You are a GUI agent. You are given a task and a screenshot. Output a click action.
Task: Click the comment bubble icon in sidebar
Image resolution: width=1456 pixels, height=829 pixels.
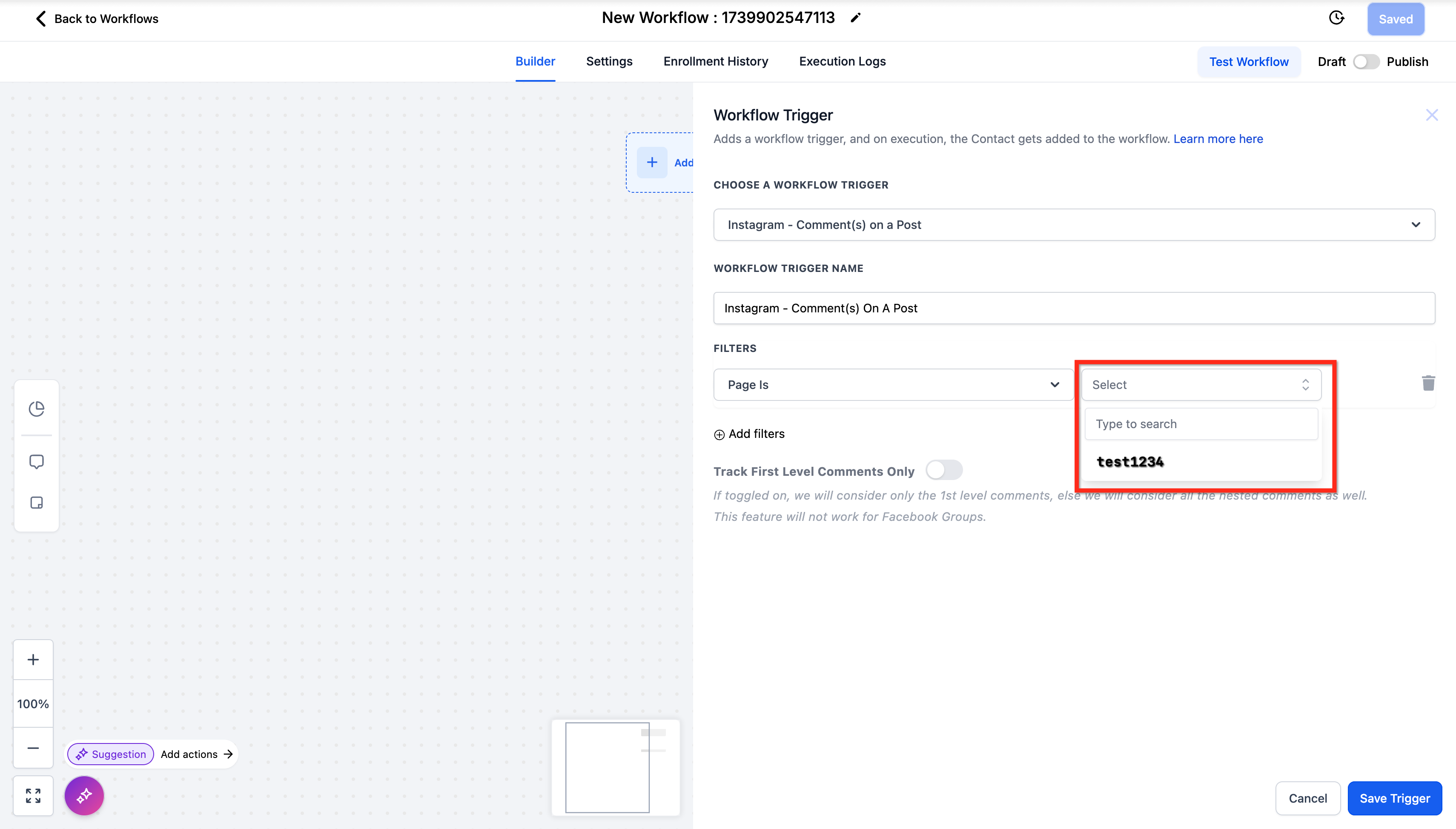tap(37, 461)
